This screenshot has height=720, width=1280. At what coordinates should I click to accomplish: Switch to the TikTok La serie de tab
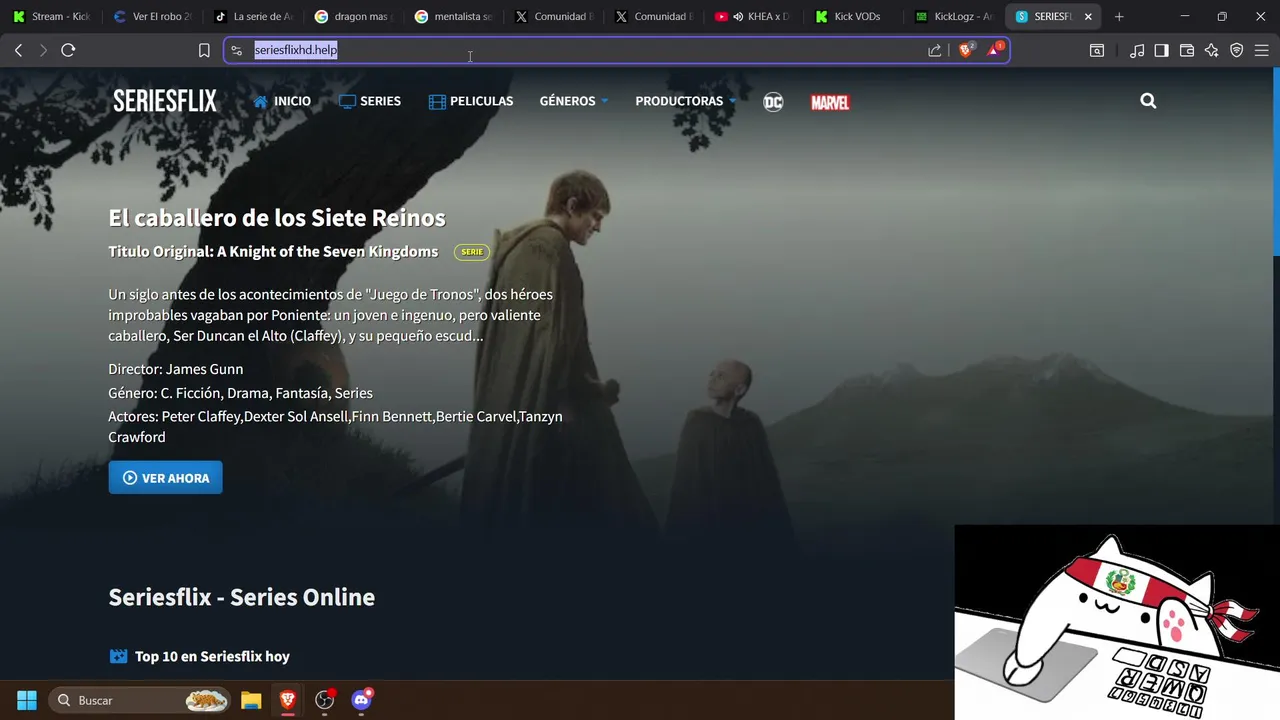click(x=252, y=16)
